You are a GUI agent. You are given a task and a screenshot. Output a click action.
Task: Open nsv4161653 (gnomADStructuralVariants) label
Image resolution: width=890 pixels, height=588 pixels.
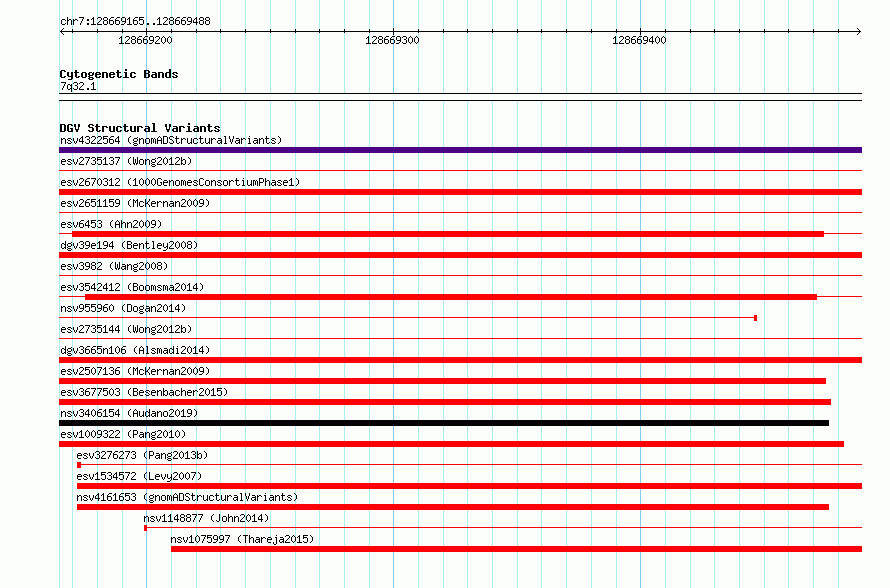tap(187, 497)
